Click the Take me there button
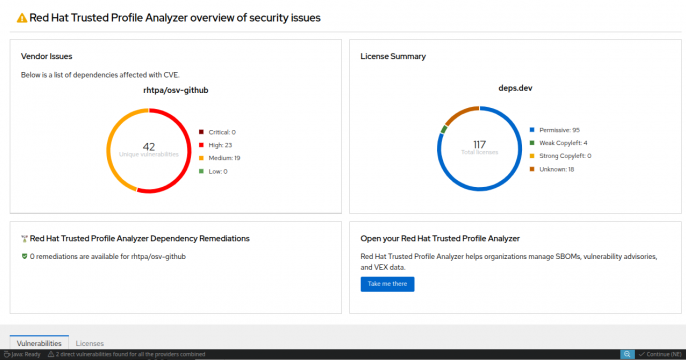 coord(387,284)
